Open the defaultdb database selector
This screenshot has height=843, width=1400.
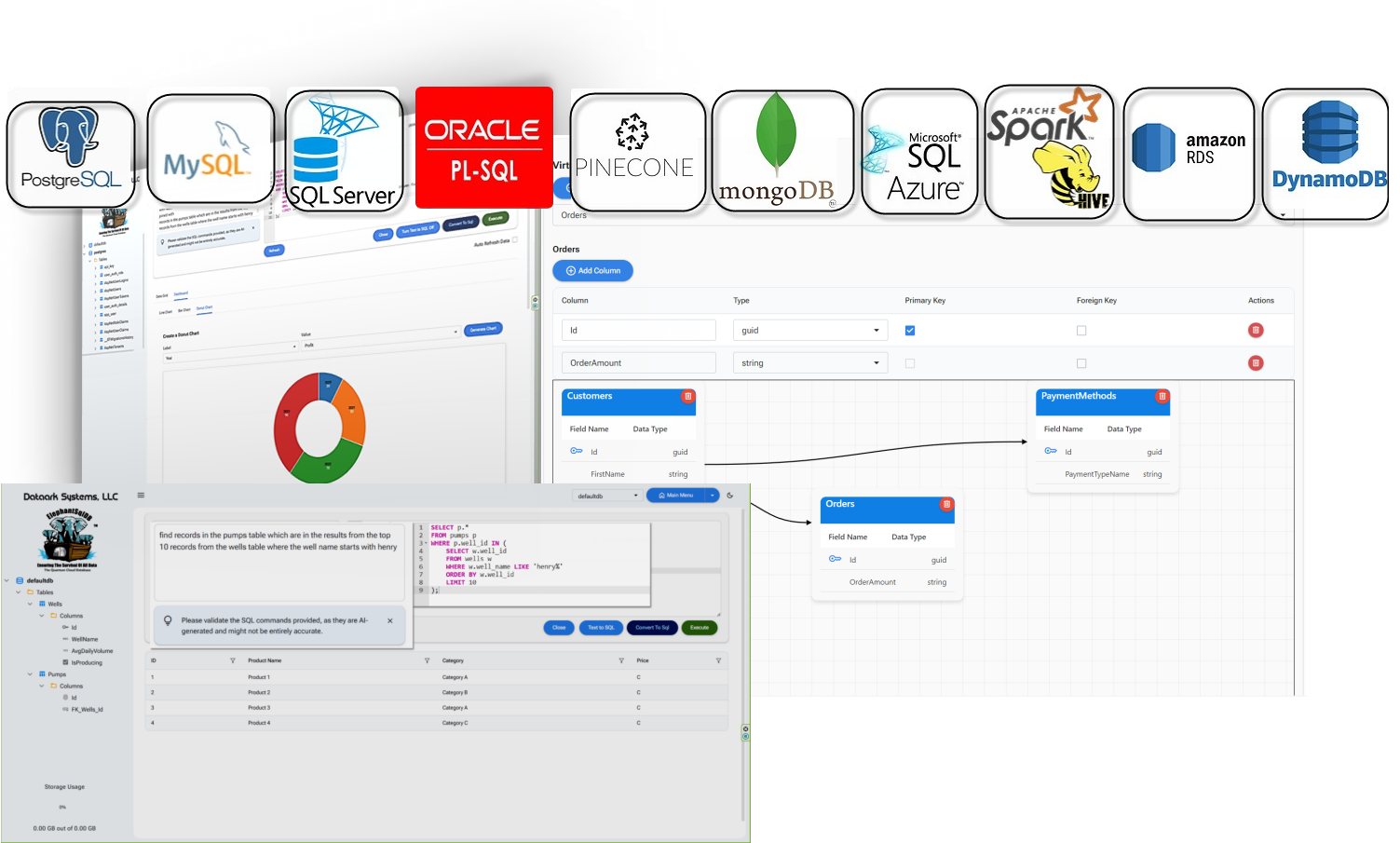click(607, 496)
